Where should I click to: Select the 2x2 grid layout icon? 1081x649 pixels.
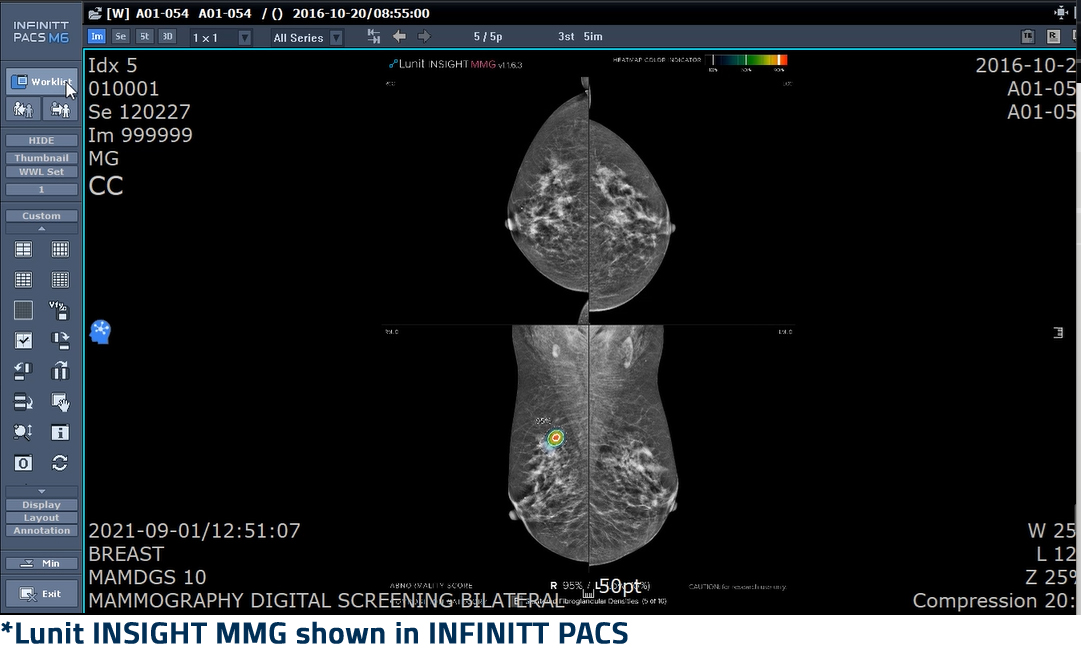coord(23,249)
